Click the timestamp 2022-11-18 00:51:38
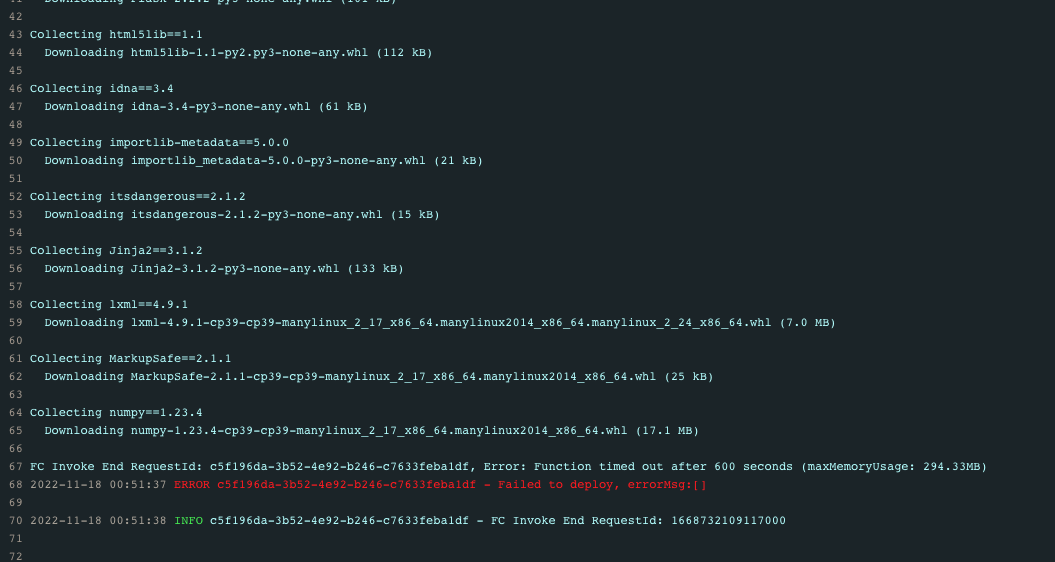 (x=98, y=520)
